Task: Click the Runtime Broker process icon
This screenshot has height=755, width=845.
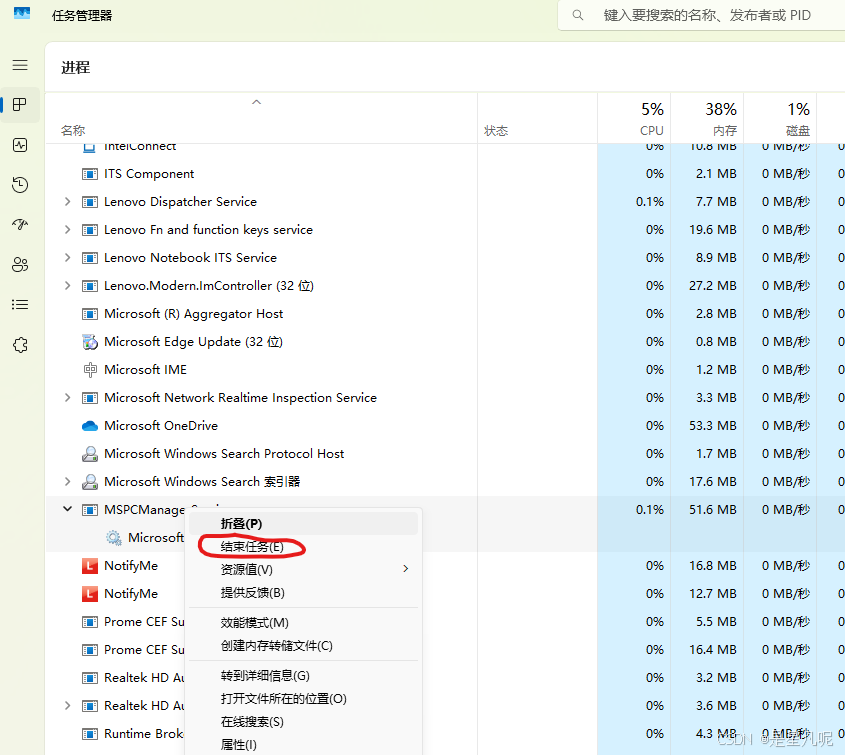Action: (89, 734)
